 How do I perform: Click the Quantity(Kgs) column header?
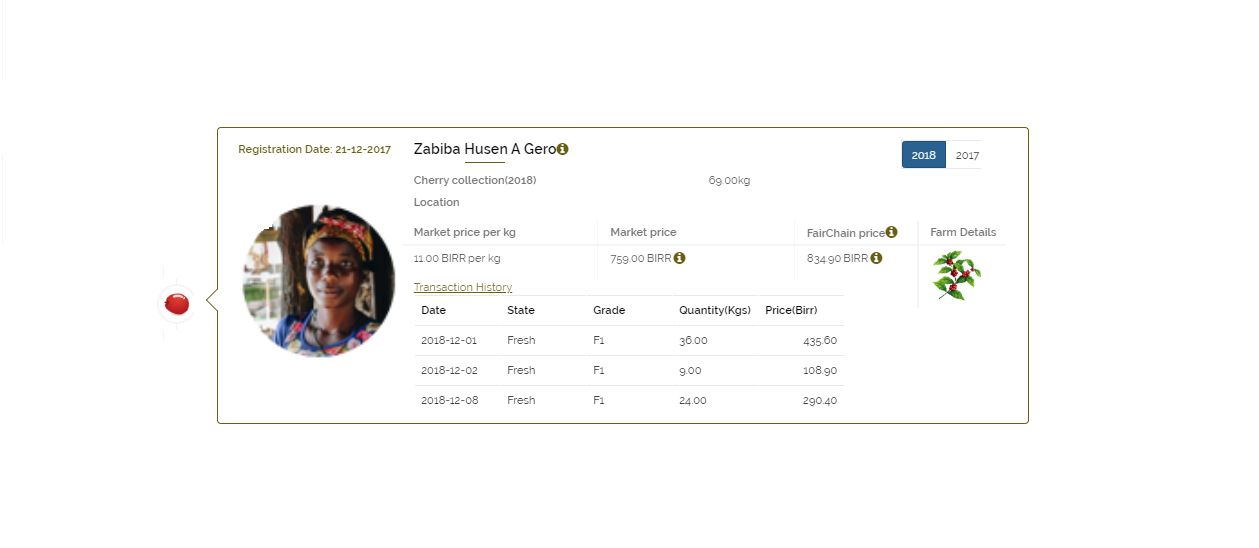pos(715,310)
